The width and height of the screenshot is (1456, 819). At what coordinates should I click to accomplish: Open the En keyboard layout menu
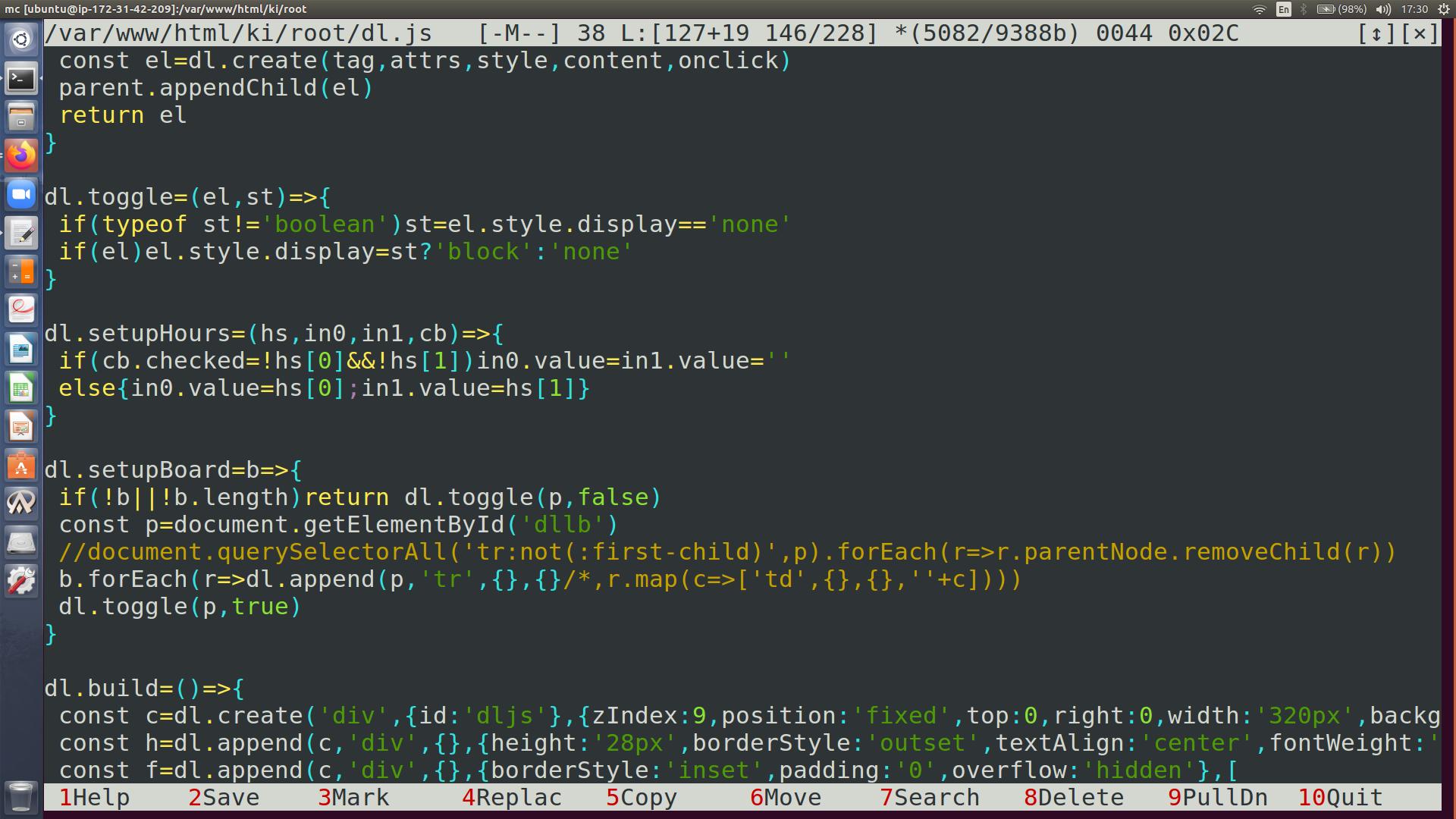(x=1283, y=9)
